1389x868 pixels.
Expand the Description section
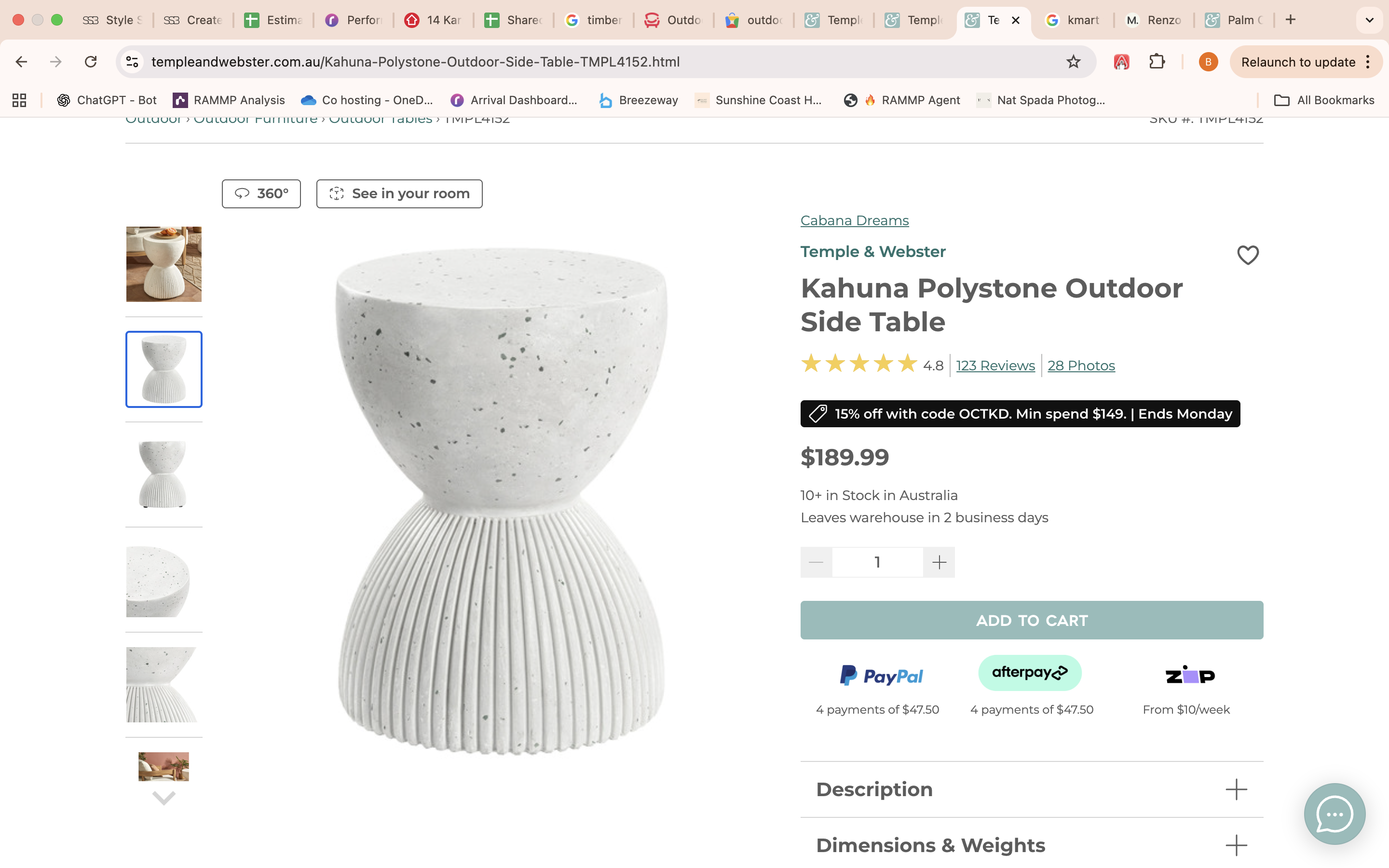click(x=1236, y=789)
